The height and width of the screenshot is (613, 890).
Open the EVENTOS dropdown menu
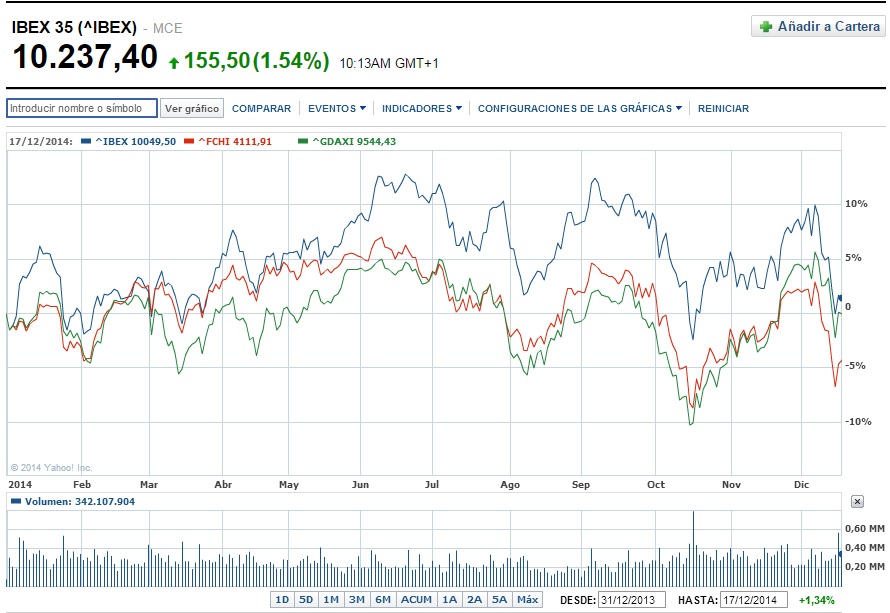[x=337, y=108]
